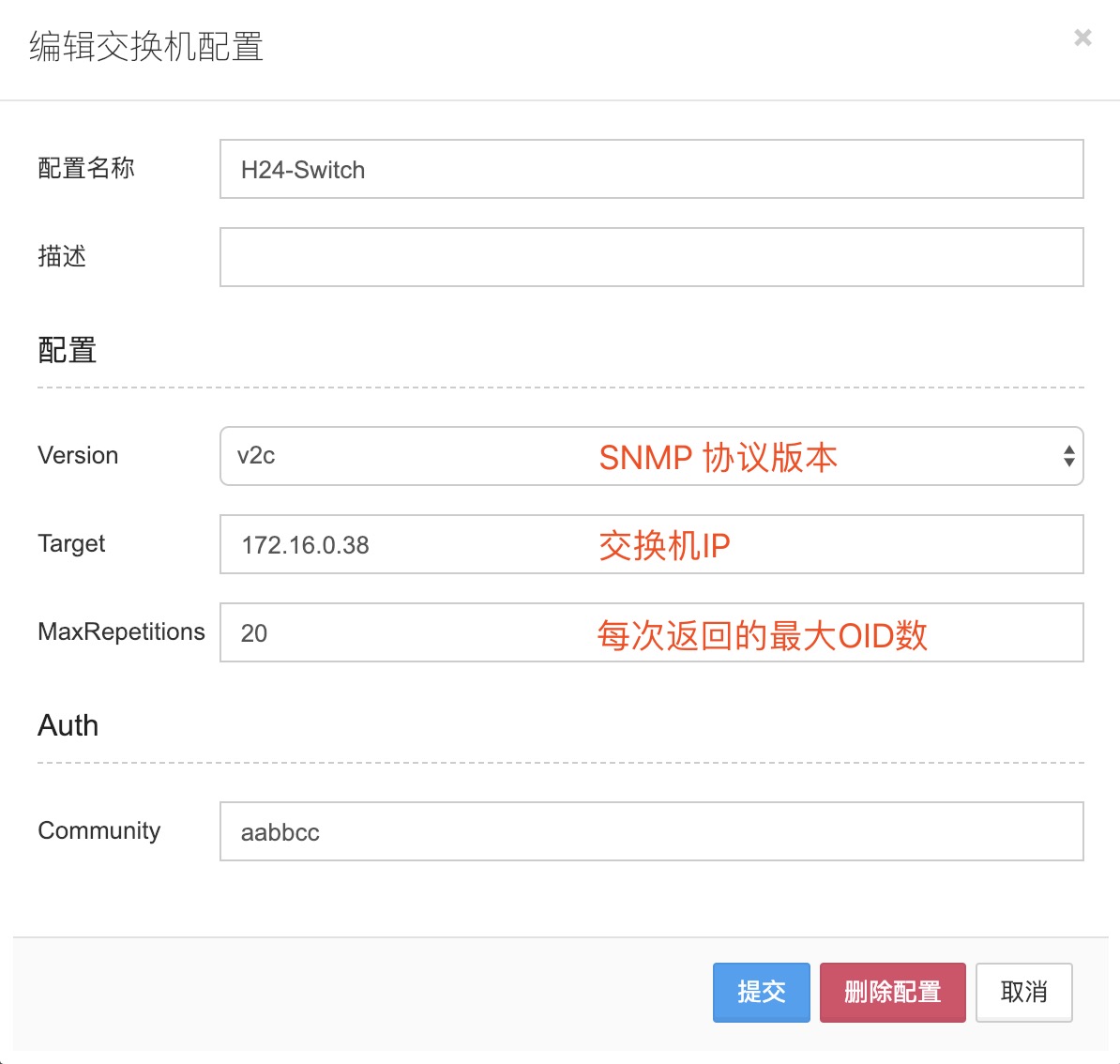Click the Version label text
The image size is (1120, 1064).
coord(78,455)
